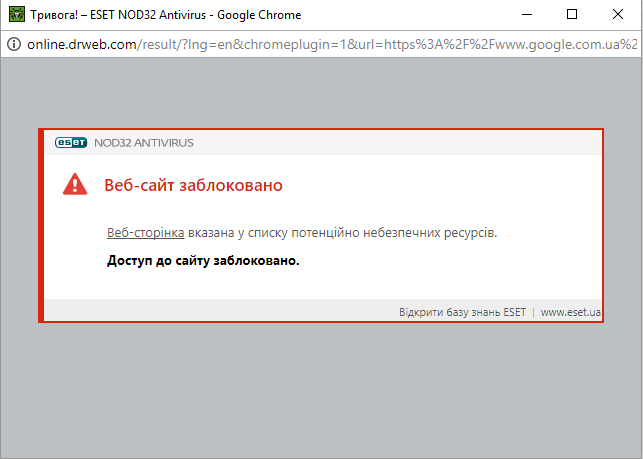Close the Chrome alert window
This screenshot has width=643, height=459.
point(618,14)
